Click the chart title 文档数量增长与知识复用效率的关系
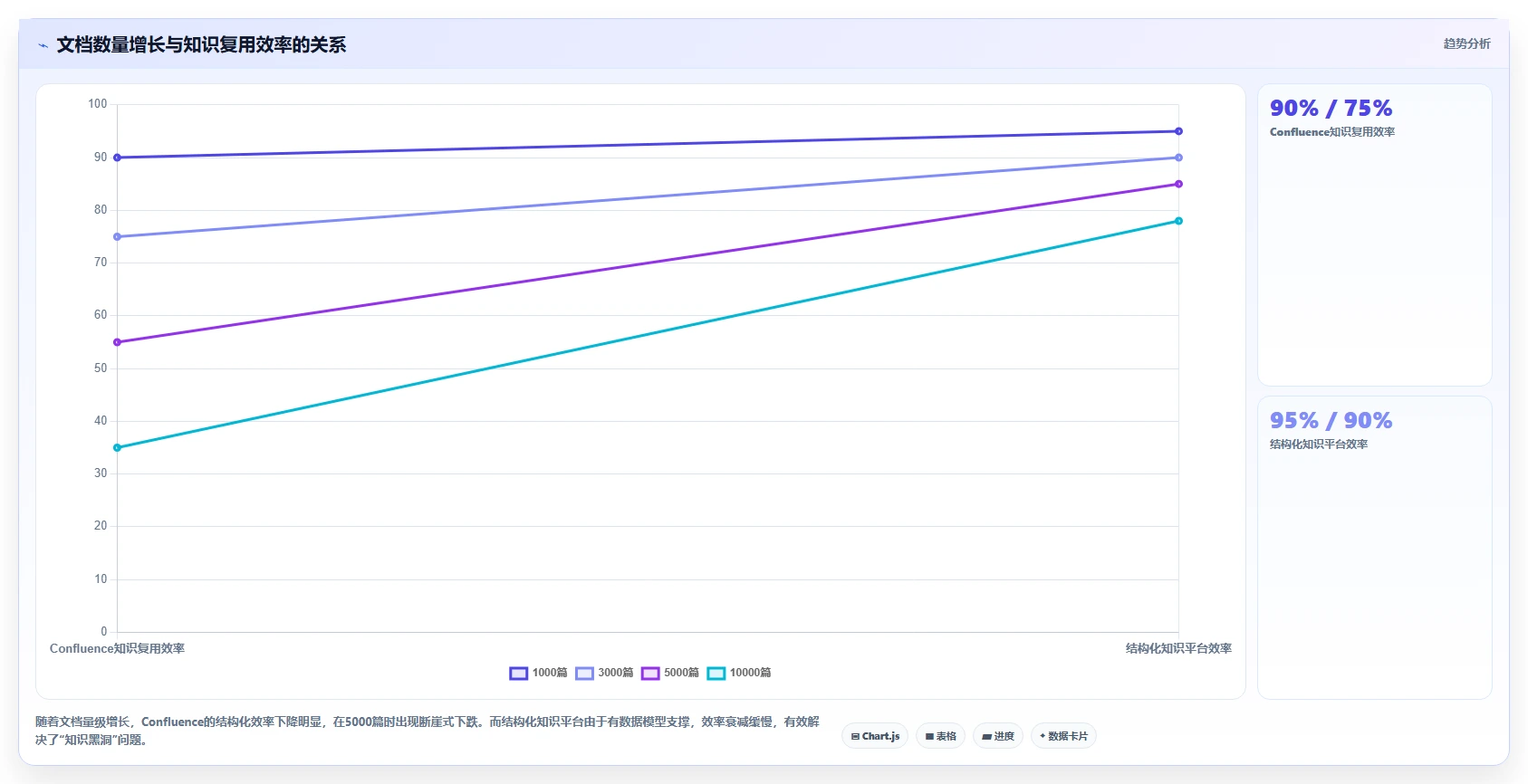Screen dimensions: 1528x784 201,45
